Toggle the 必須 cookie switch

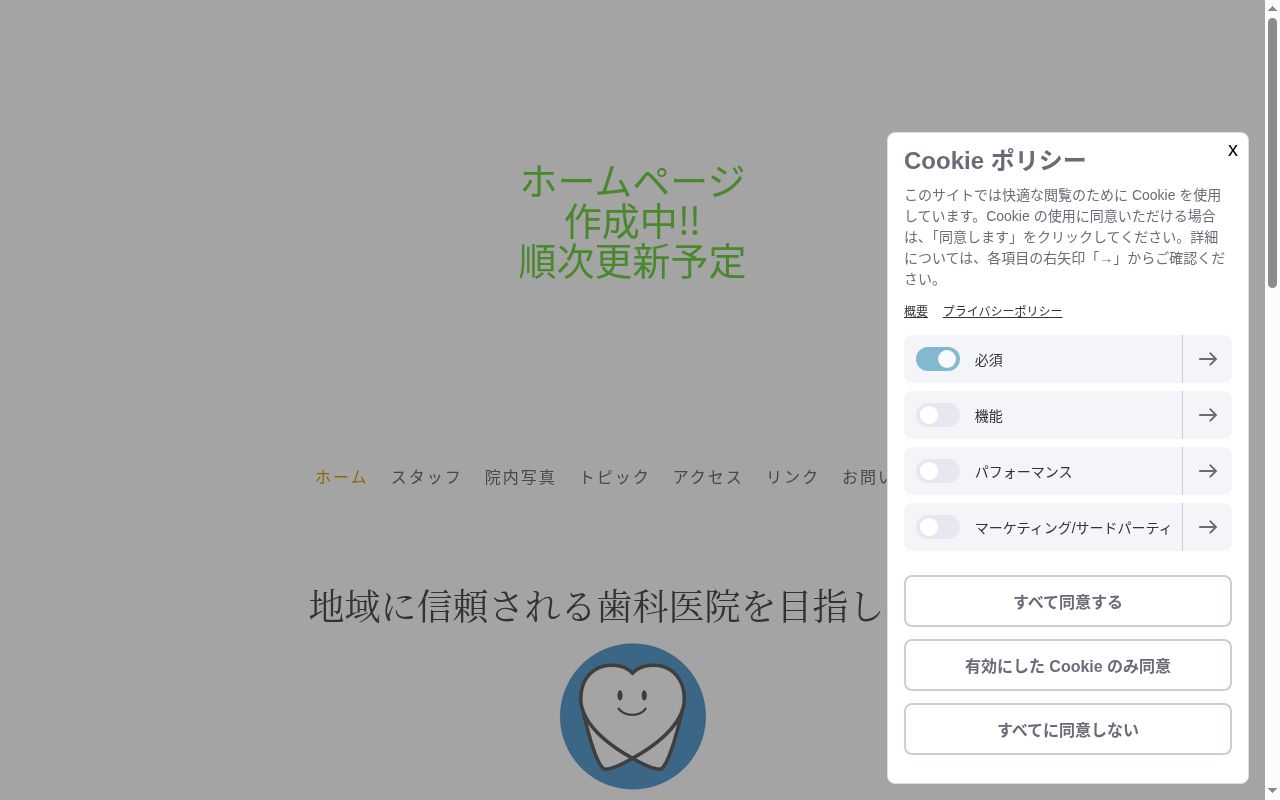(x=938, y=359)
